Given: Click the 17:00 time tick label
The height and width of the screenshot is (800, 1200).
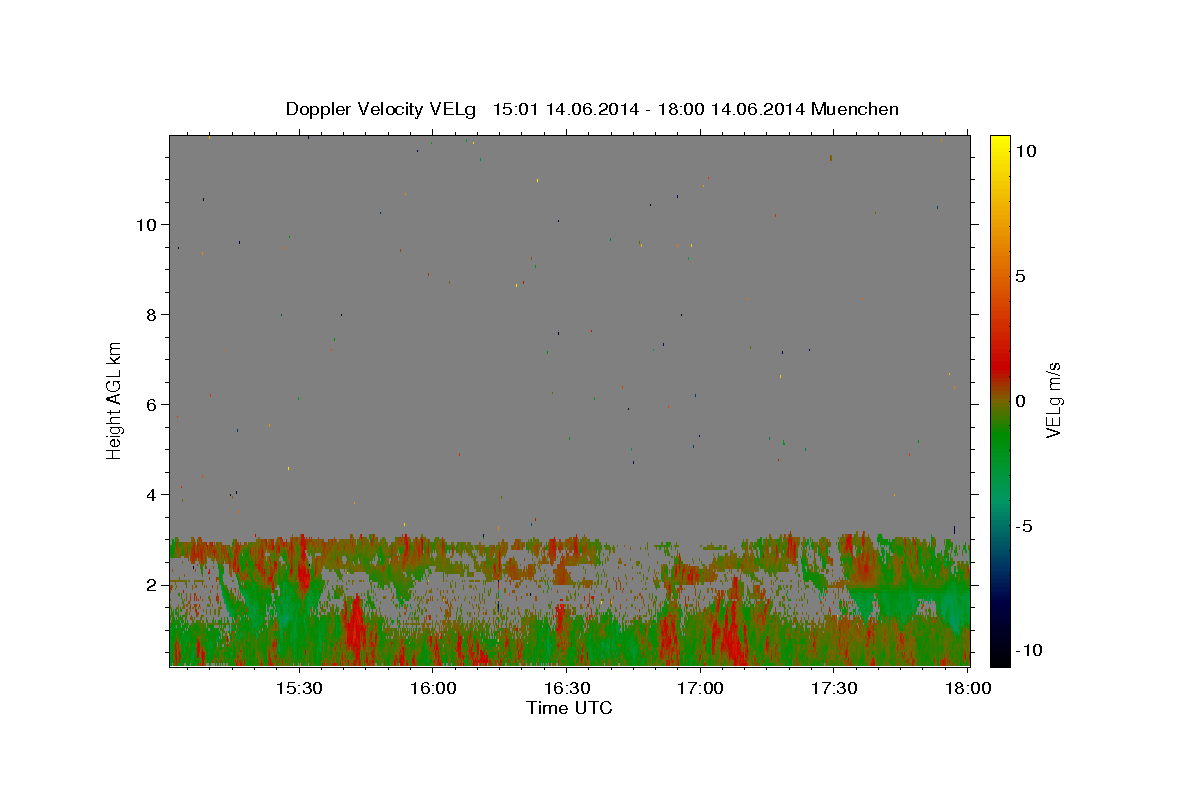Looking at the screenshot, I should [700, 689].
